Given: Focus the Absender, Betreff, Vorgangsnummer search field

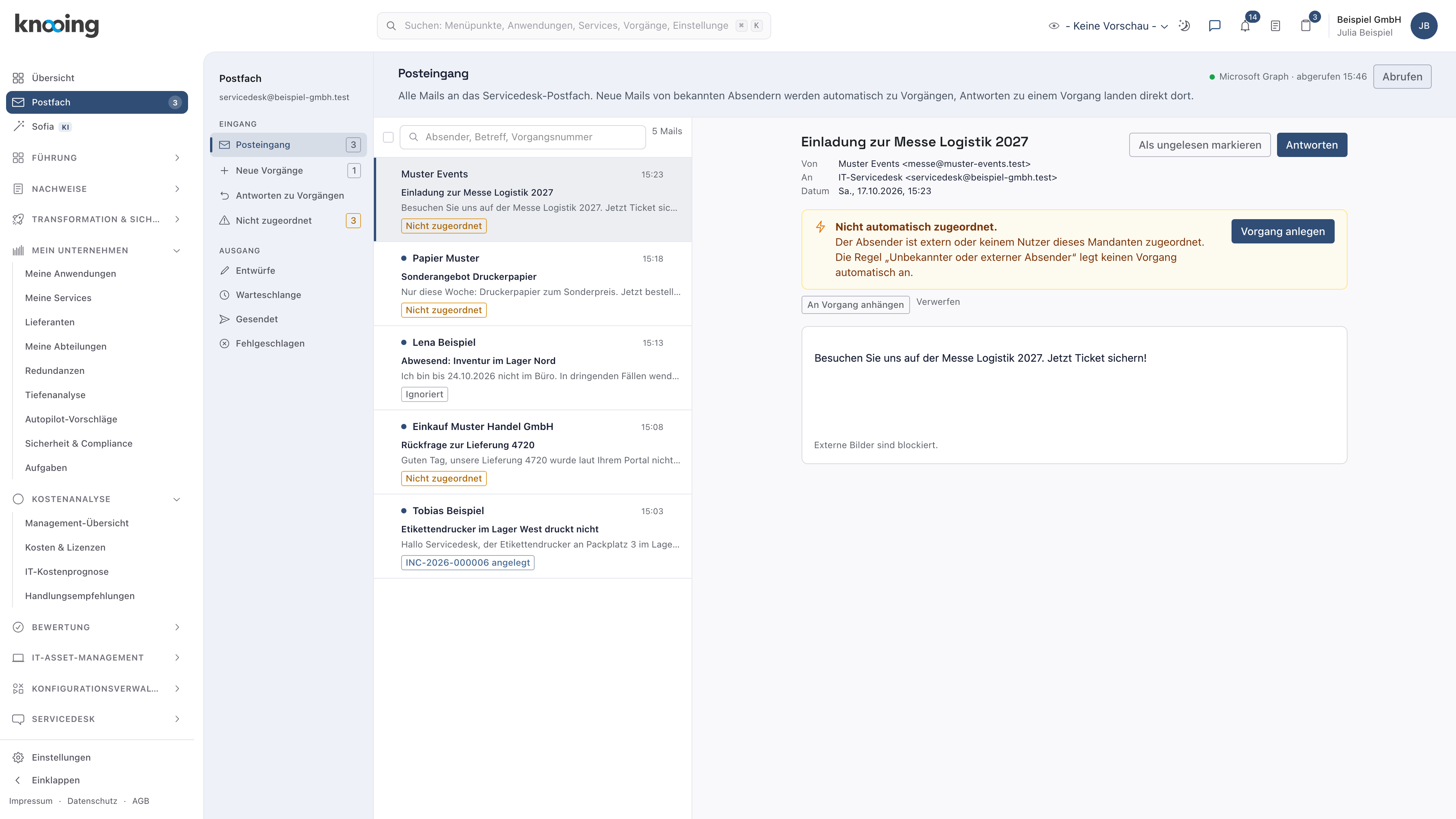Looking at the screenshot, I should (x=522, y=137).
